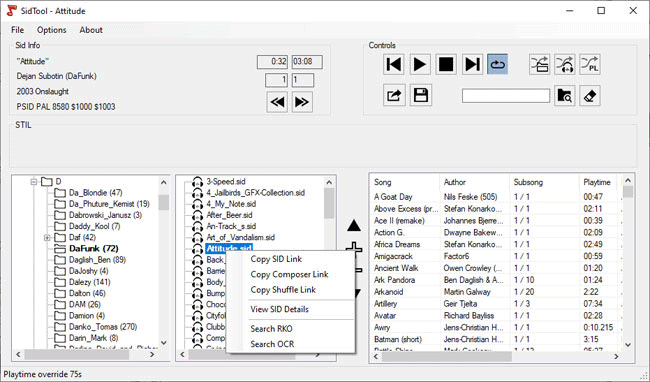Stop playback with the stop button
Screen dimensions: 650x382
(446, 65)
